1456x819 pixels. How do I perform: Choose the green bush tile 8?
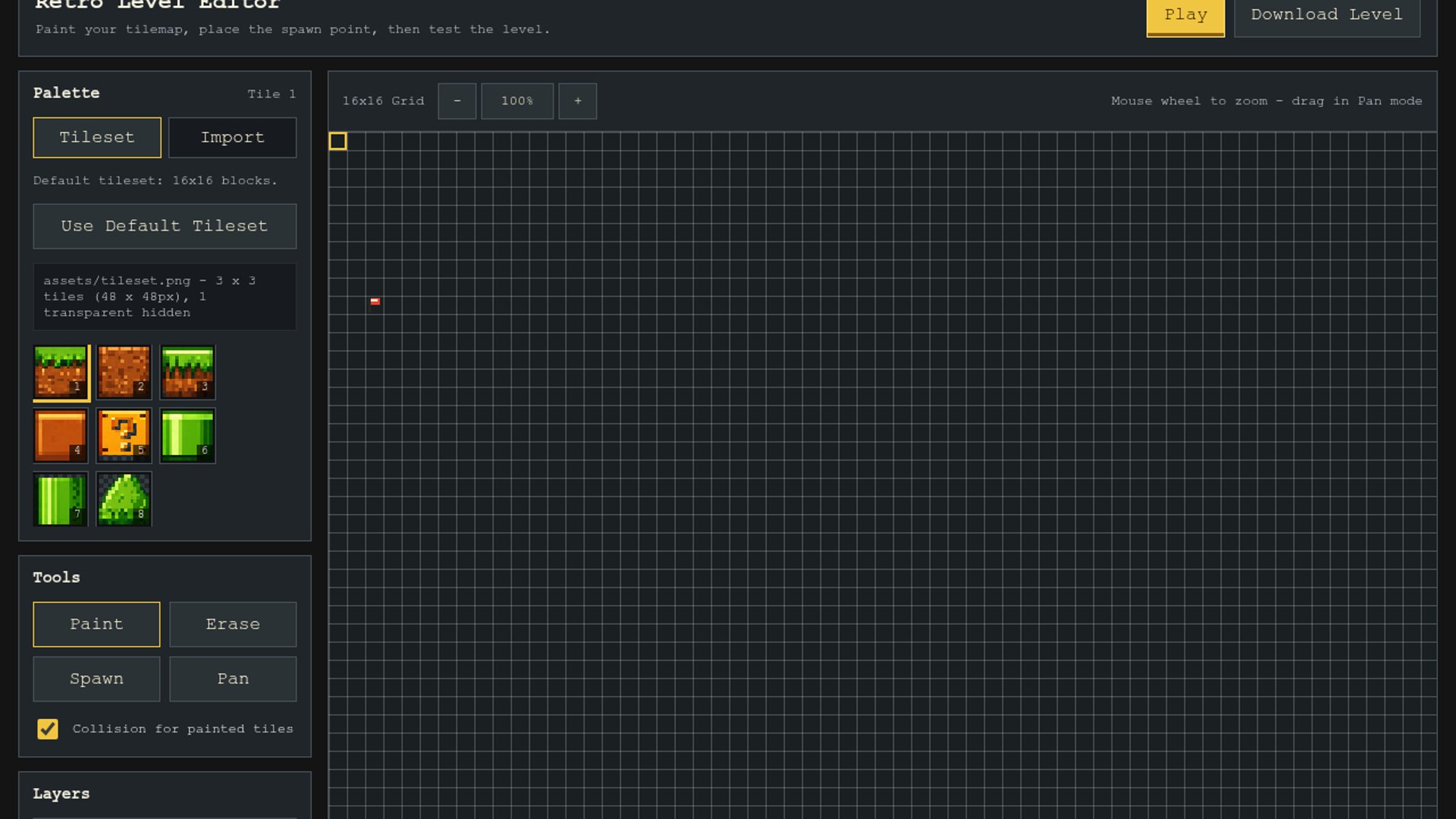coord(124,500)
